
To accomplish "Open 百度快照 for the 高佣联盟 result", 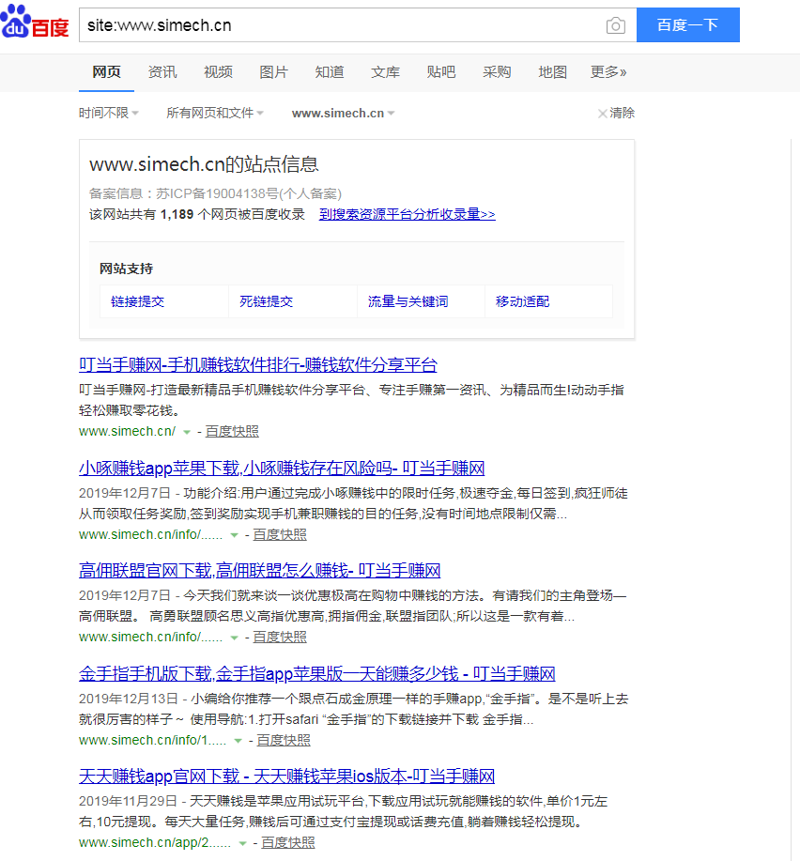I will tap(279, 637).
